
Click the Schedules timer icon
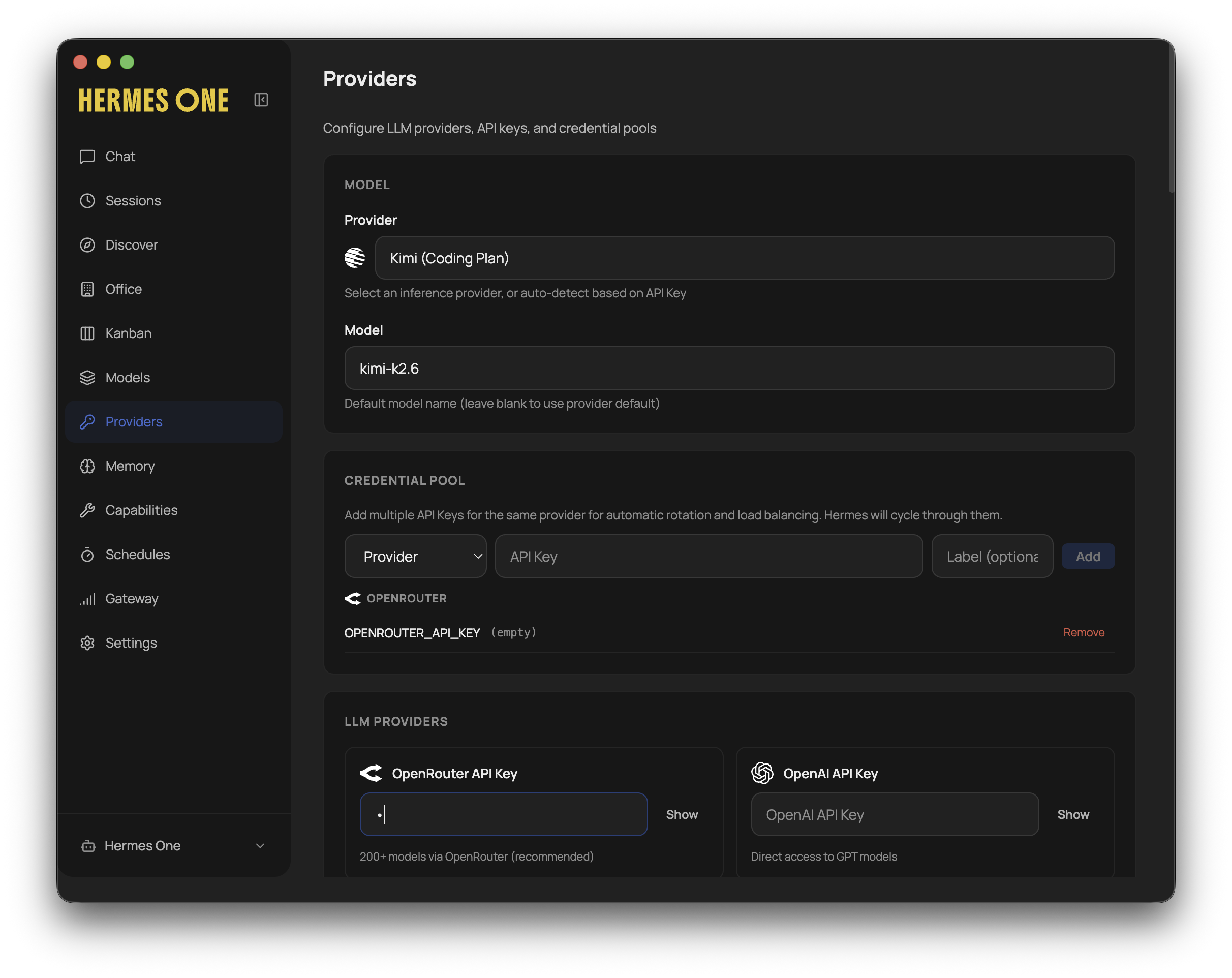tap(87, 555)
